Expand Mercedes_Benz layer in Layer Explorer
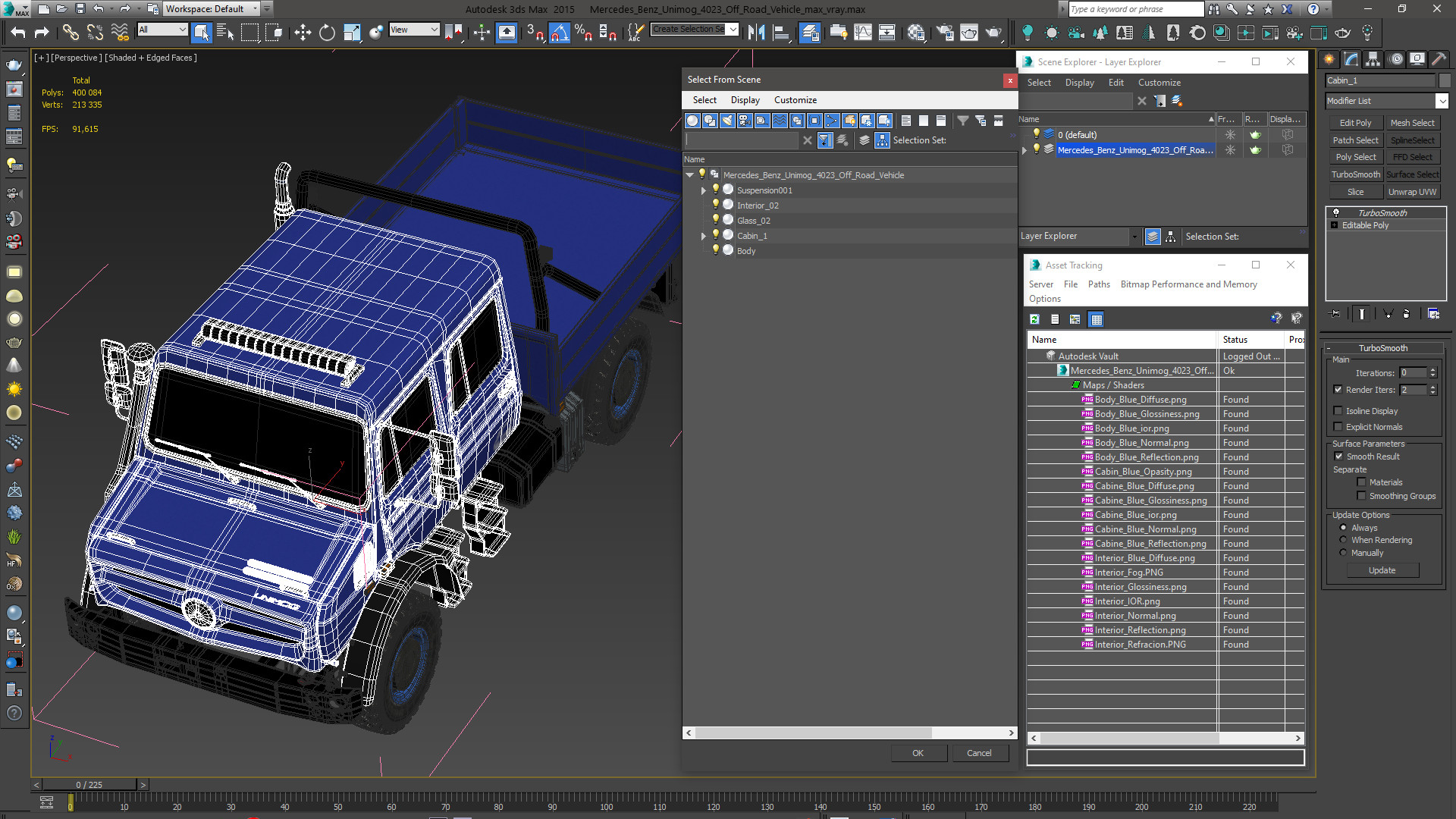The height and width of the screenshot is (819, 1456). (x=1025, y=150)
